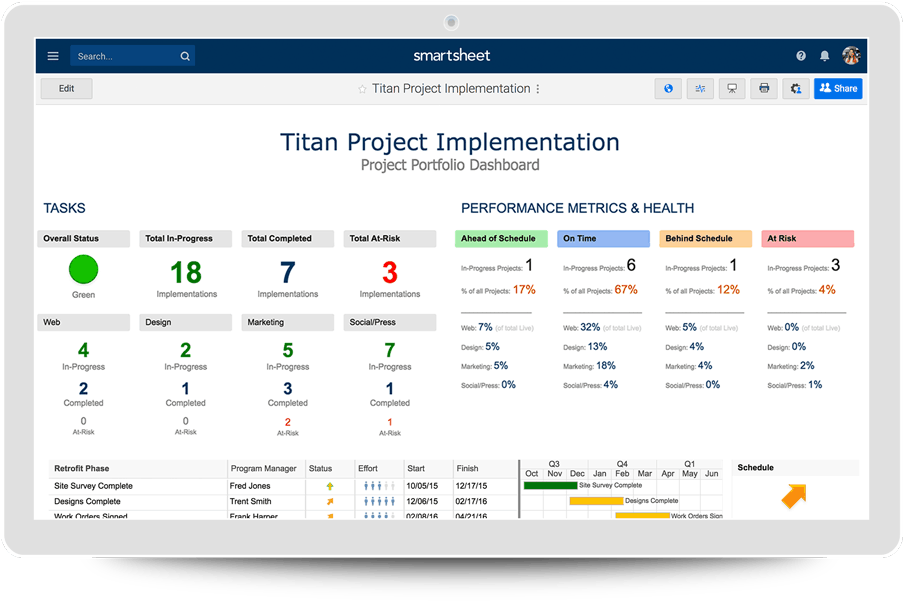Open the user account avatar
Image resolution: width=903 pixels, height=601 pixels.
tap(851, 56)
